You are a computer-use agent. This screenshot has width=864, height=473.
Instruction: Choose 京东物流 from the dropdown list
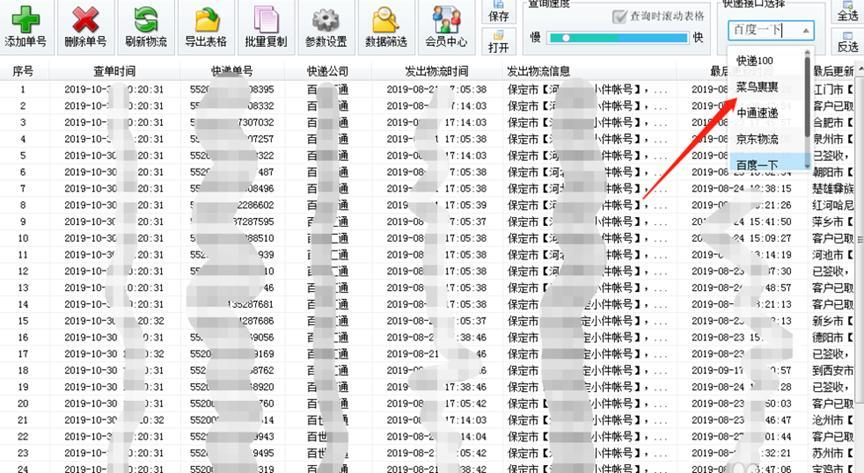[x=757, y=139]
